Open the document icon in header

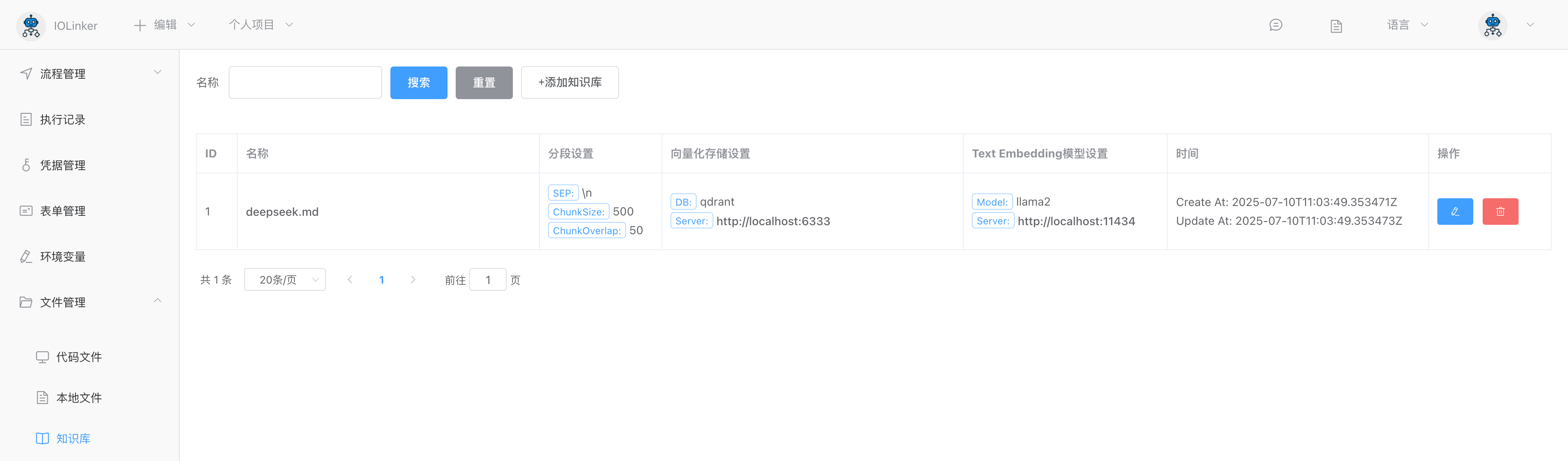point(1336,26)
